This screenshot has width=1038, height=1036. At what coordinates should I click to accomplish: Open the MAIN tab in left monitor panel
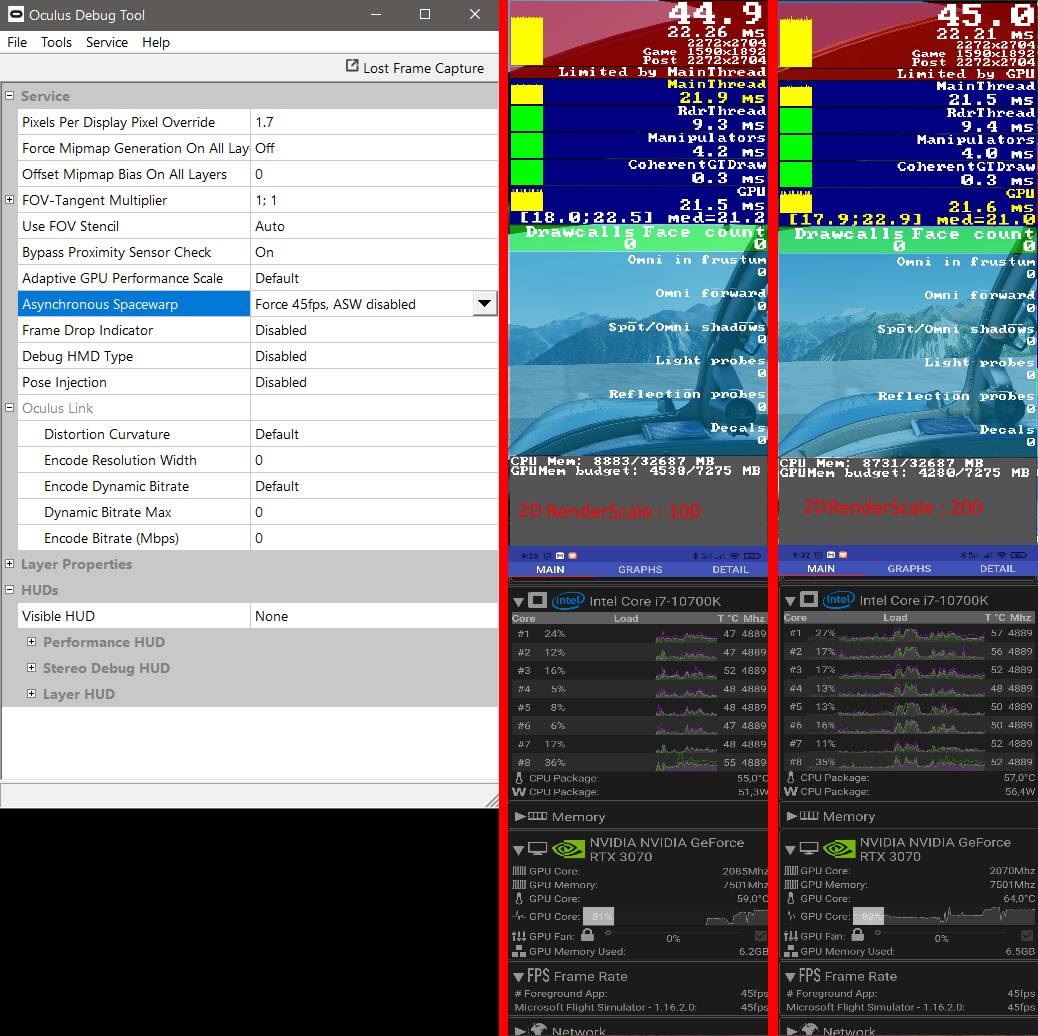click(x=550, y=569)
